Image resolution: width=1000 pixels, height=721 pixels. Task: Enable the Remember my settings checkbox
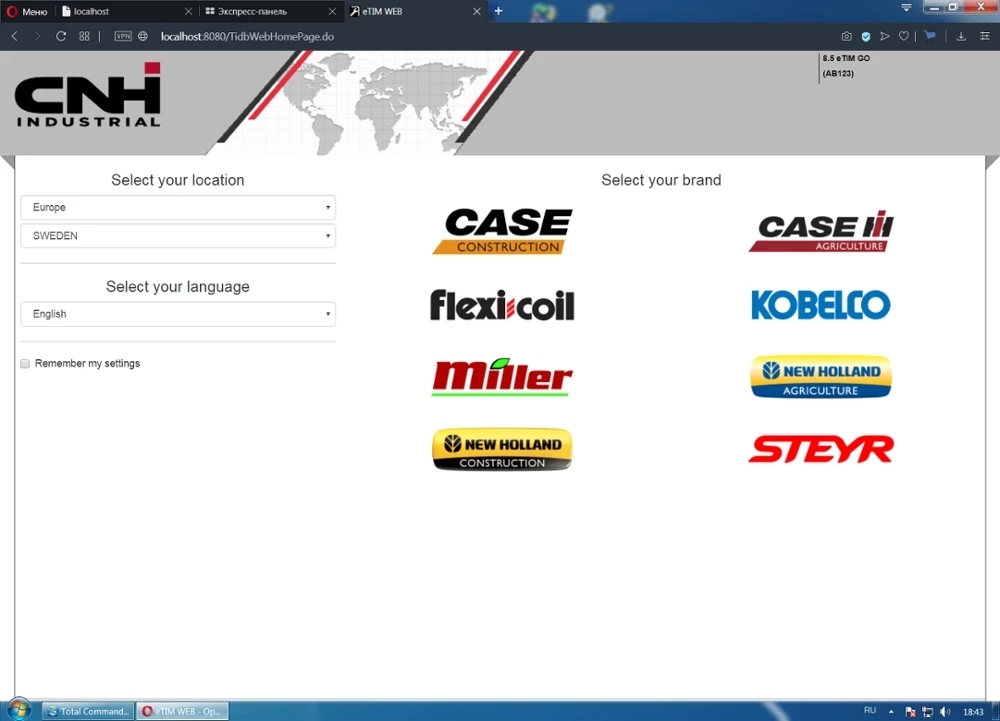tap(24, 363)
